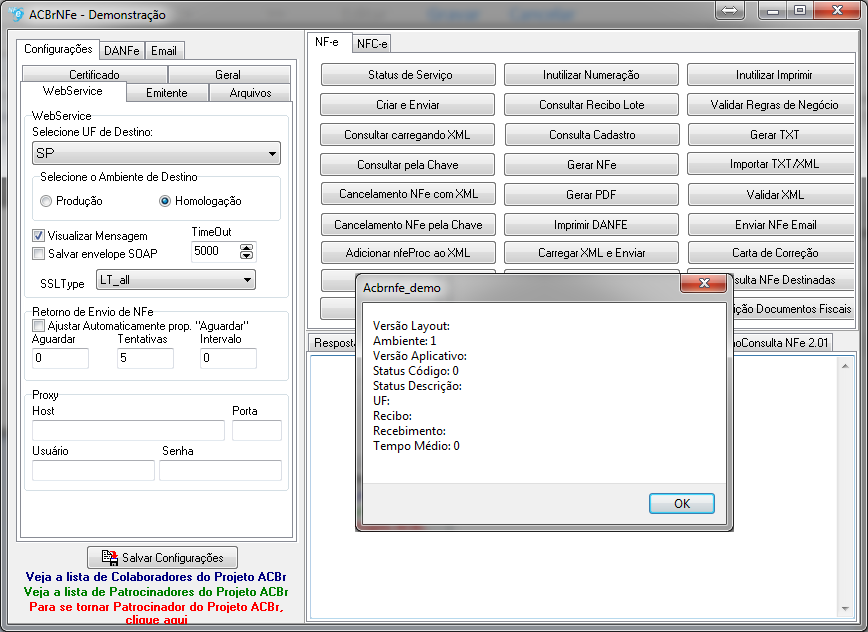Click Carta de Correção button
The image size is (868, 632).
[x=772, y=253]
